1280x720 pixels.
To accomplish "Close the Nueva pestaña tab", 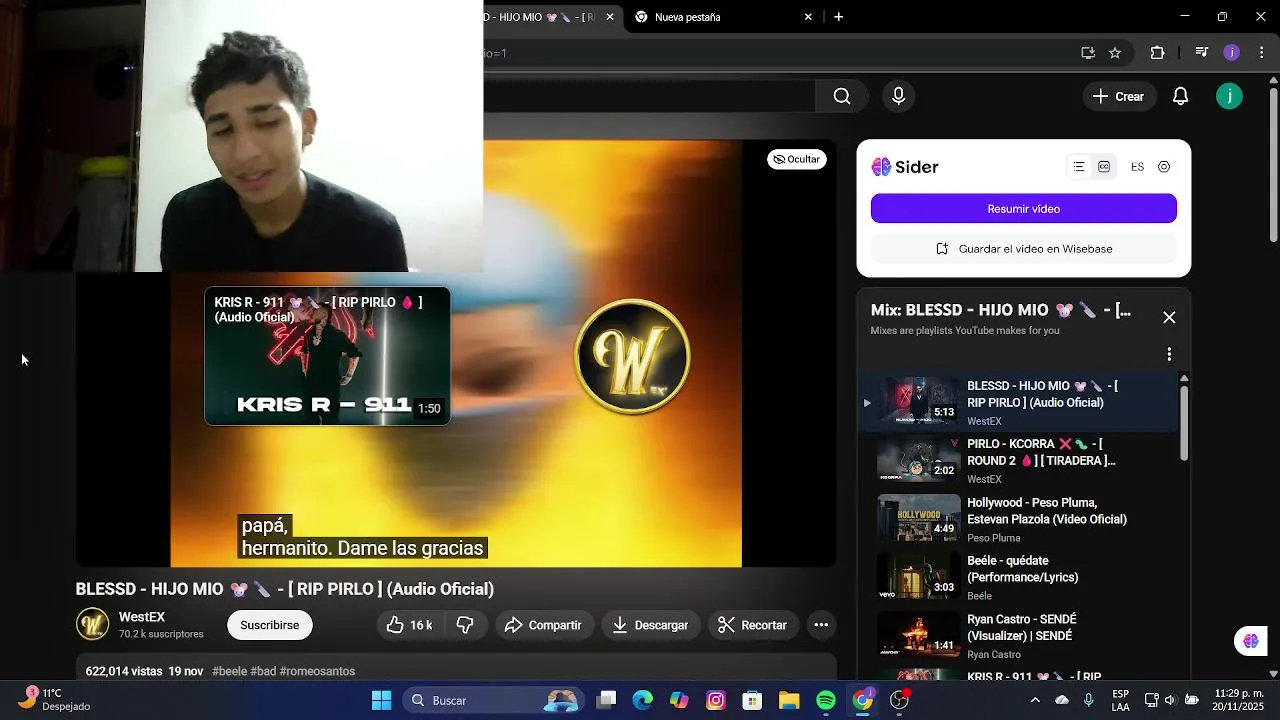I will point(808,17).
